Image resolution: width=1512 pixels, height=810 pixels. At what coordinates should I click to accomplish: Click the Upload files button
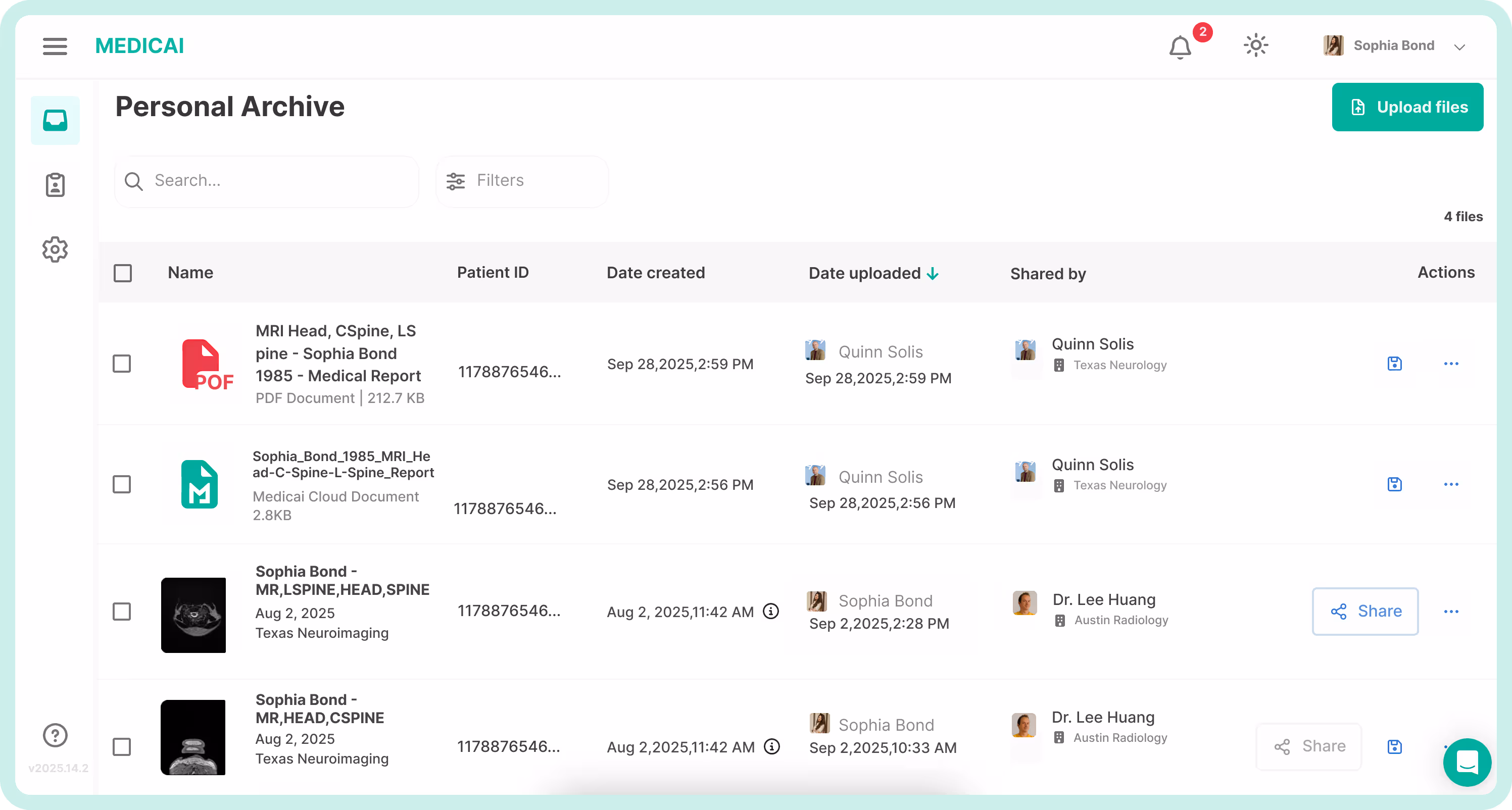1407,108
